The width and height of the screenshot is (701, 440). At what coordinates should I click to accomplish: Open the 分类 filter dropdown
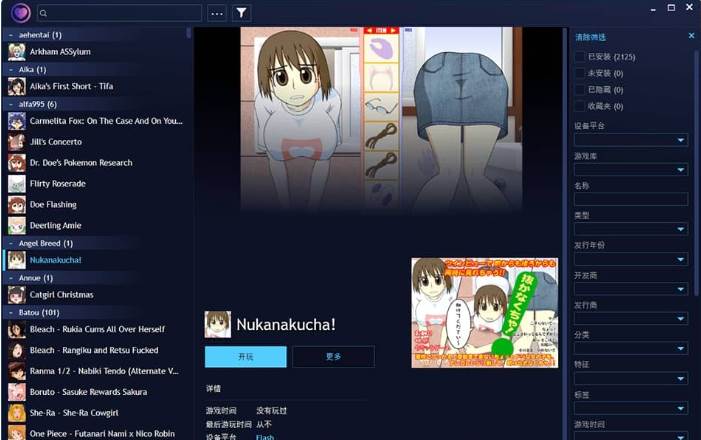pyautogui.click(x=631, y=348)
